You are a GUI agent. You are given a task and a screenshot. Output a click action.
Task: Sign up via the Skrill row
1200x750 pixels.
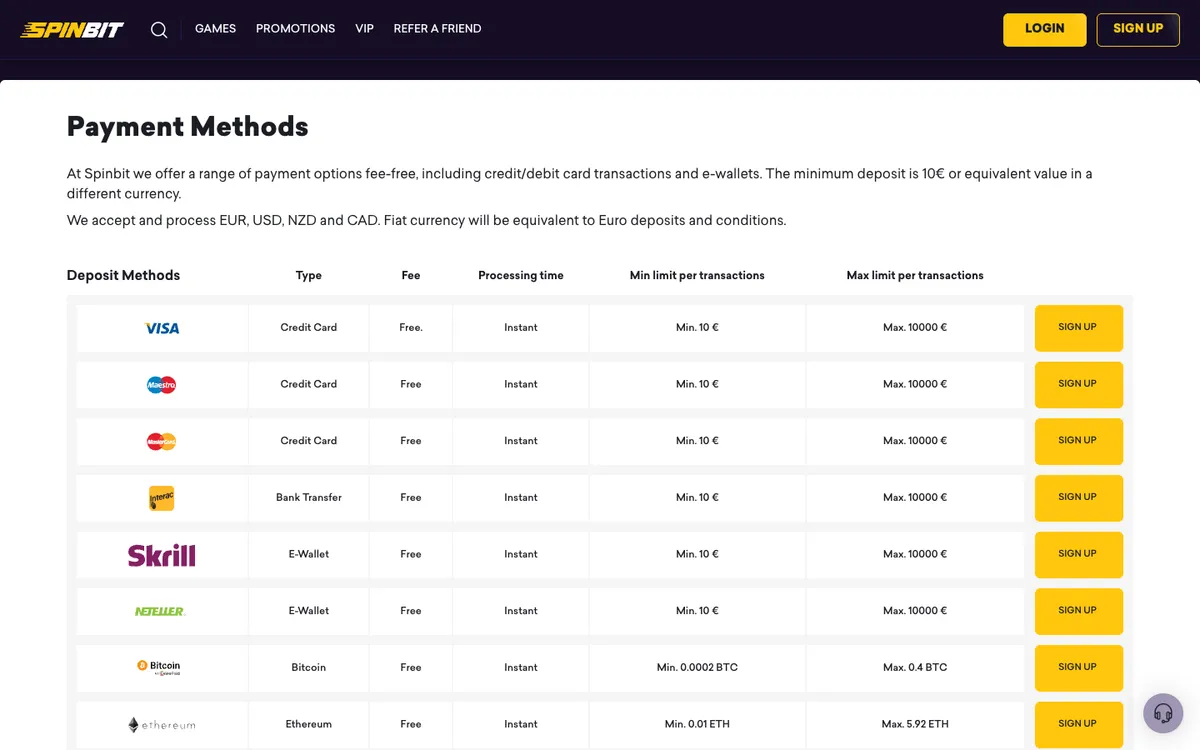pyautogui.click(x=1078, y=554)
